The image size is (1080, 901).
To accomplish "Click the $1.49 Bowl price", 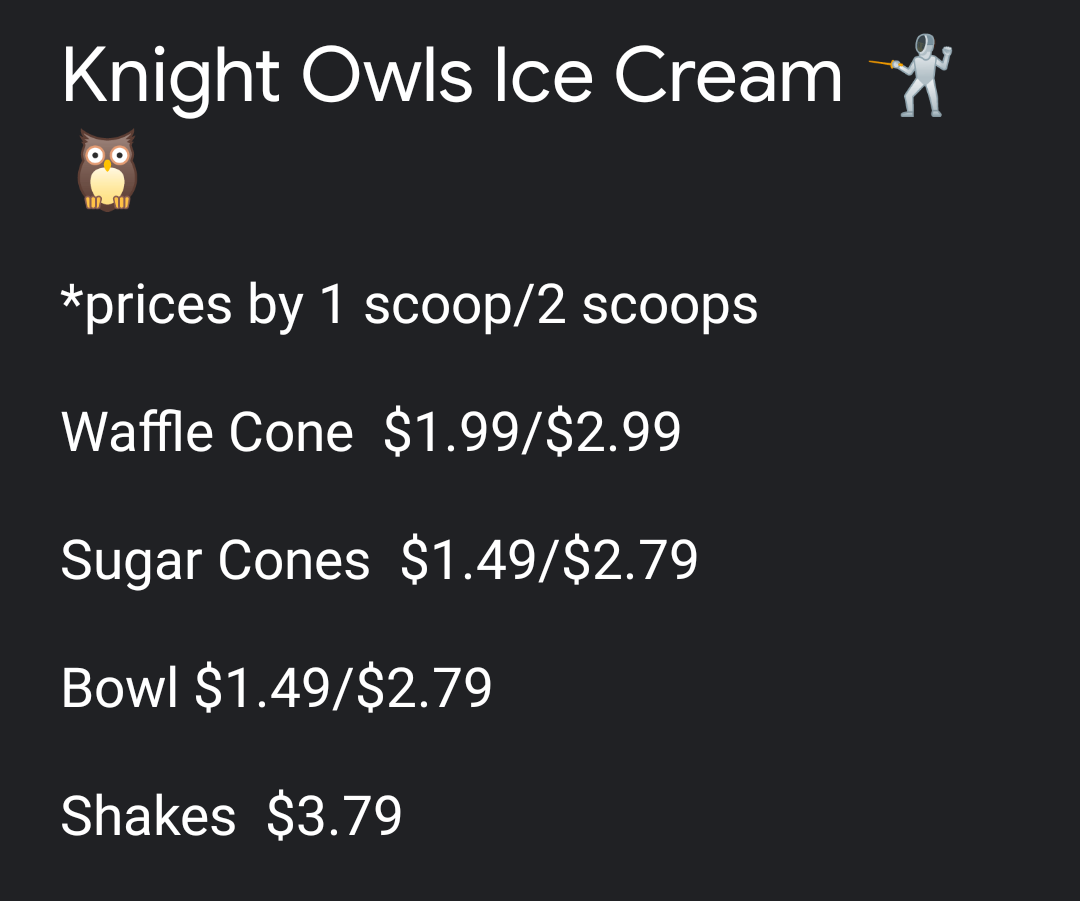I will [x=263, y=688].
